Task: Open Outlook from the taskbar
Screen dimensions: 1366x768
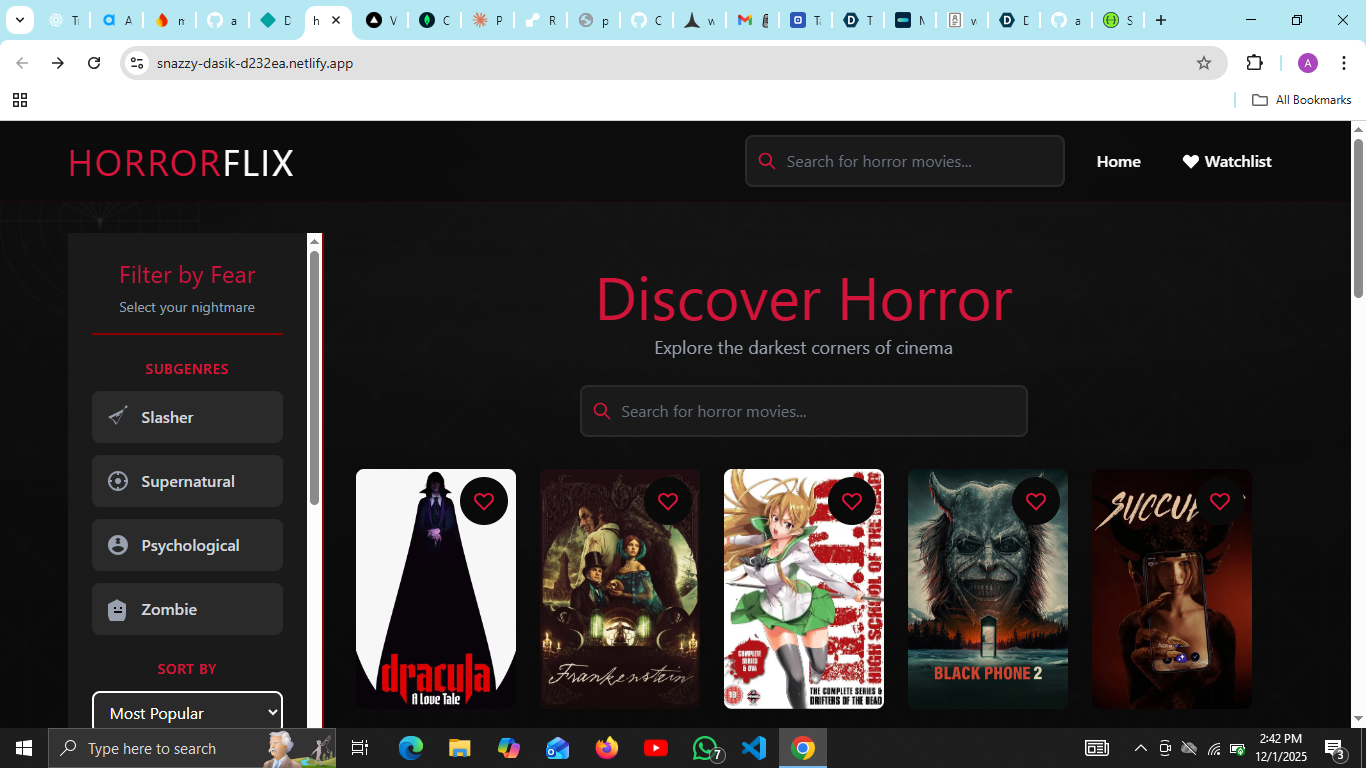Action: click(x=557, y=748)
